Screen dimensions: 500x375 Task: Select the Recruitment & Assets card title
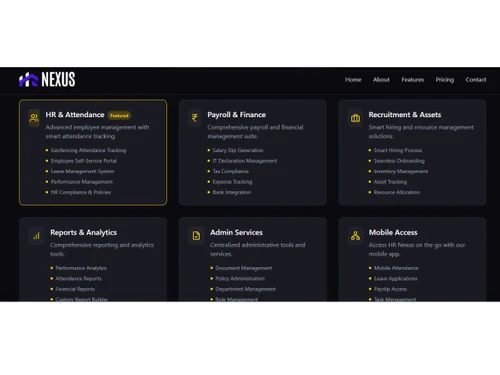[x=405, y=115]
